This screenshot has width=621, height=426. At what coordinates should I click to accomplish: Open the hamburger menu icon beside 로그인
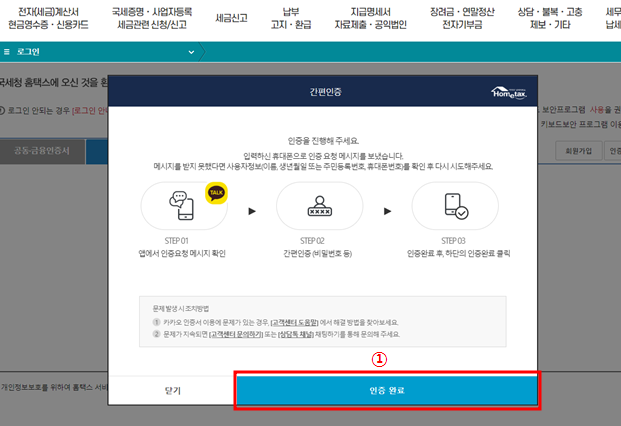[6, 52]
